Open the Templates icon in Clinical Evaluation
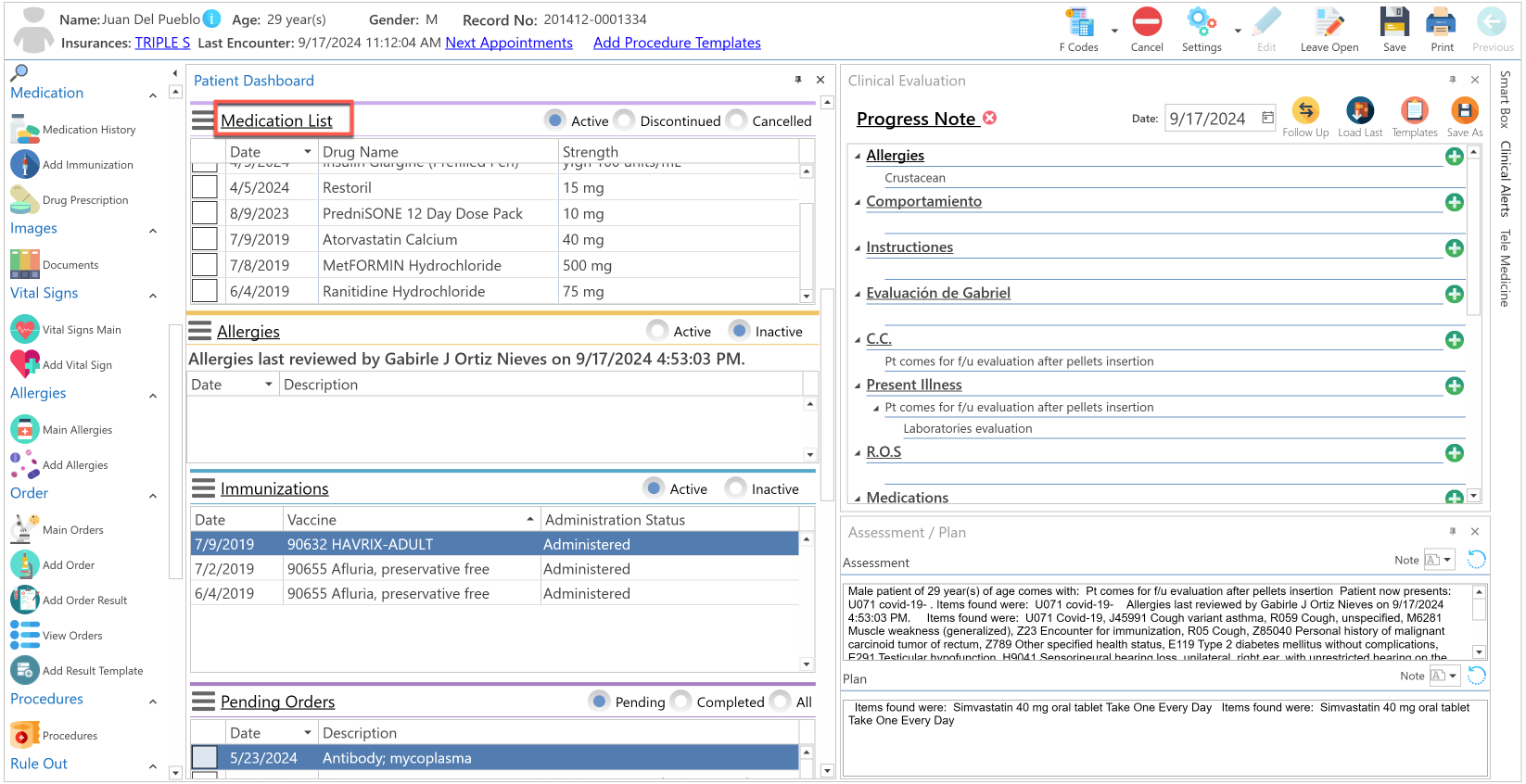The image size is (1526, 784). click(x=1414, y=111)
